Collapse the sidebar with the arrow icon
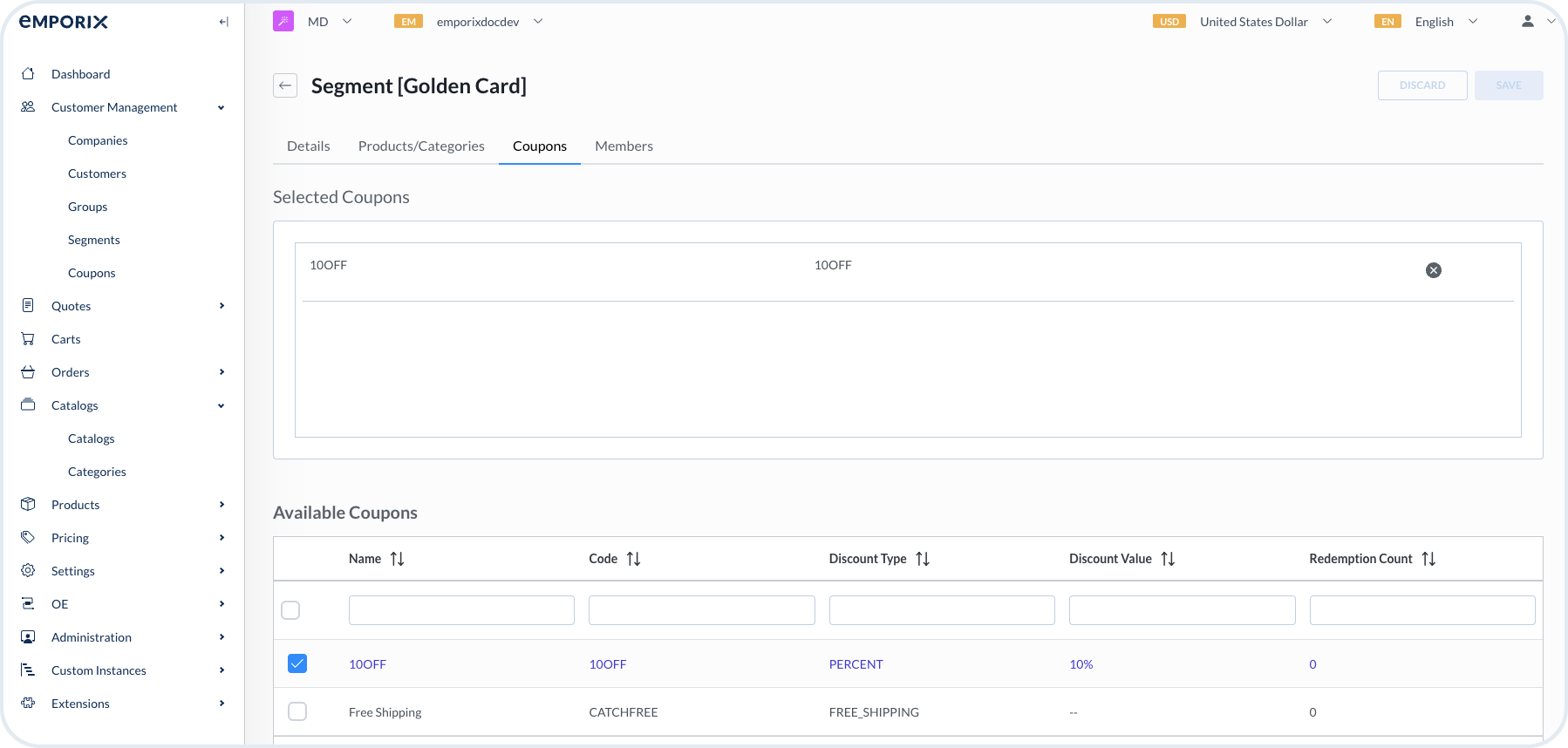This screenshot has width=1568, height=748. point(224,22)
